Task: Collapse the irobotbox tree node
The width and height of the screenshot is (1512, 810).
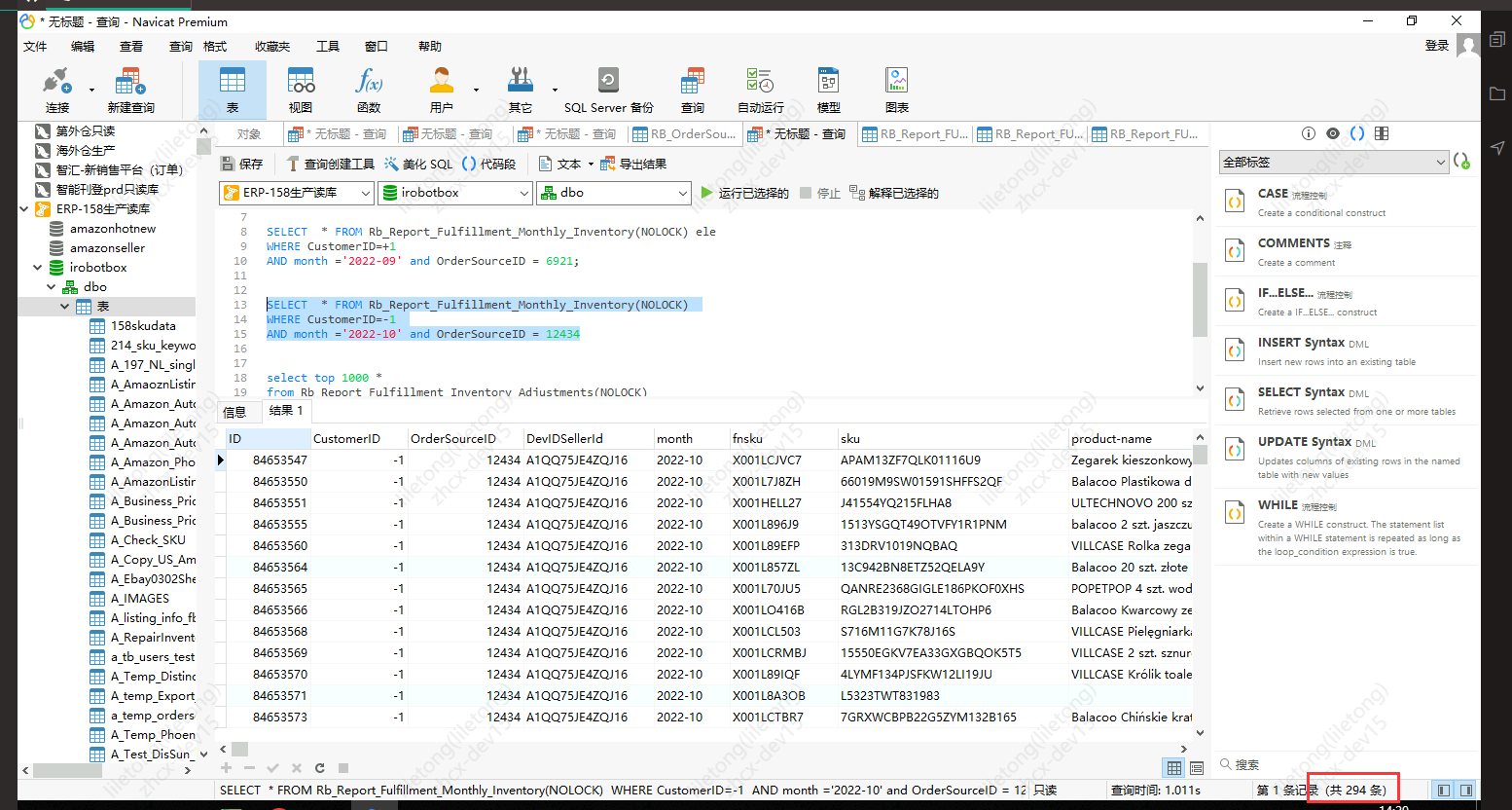Action: coord(38,267)
